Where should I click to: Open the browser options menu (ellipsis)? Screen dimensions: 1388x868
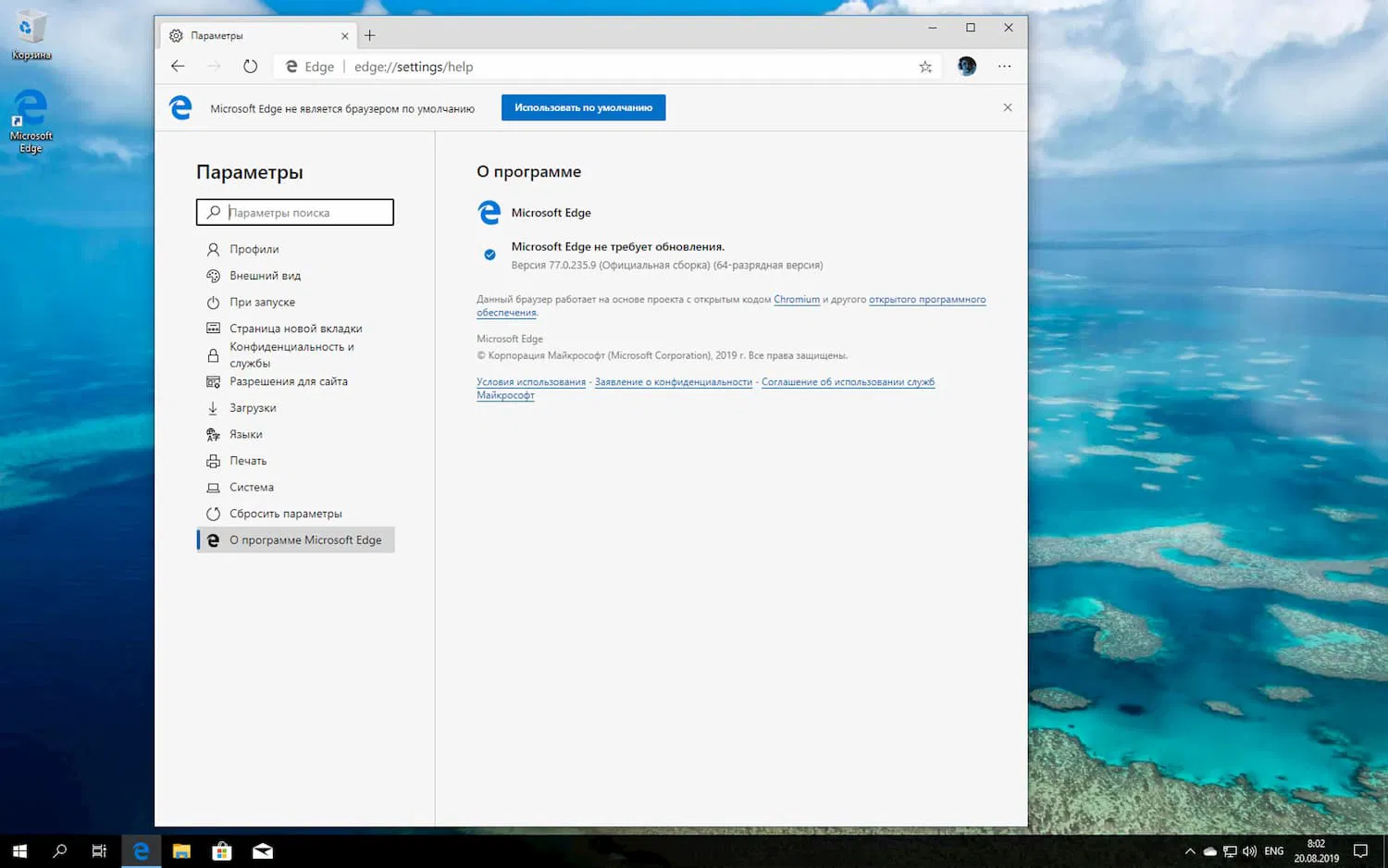[x=1004, y=66]
